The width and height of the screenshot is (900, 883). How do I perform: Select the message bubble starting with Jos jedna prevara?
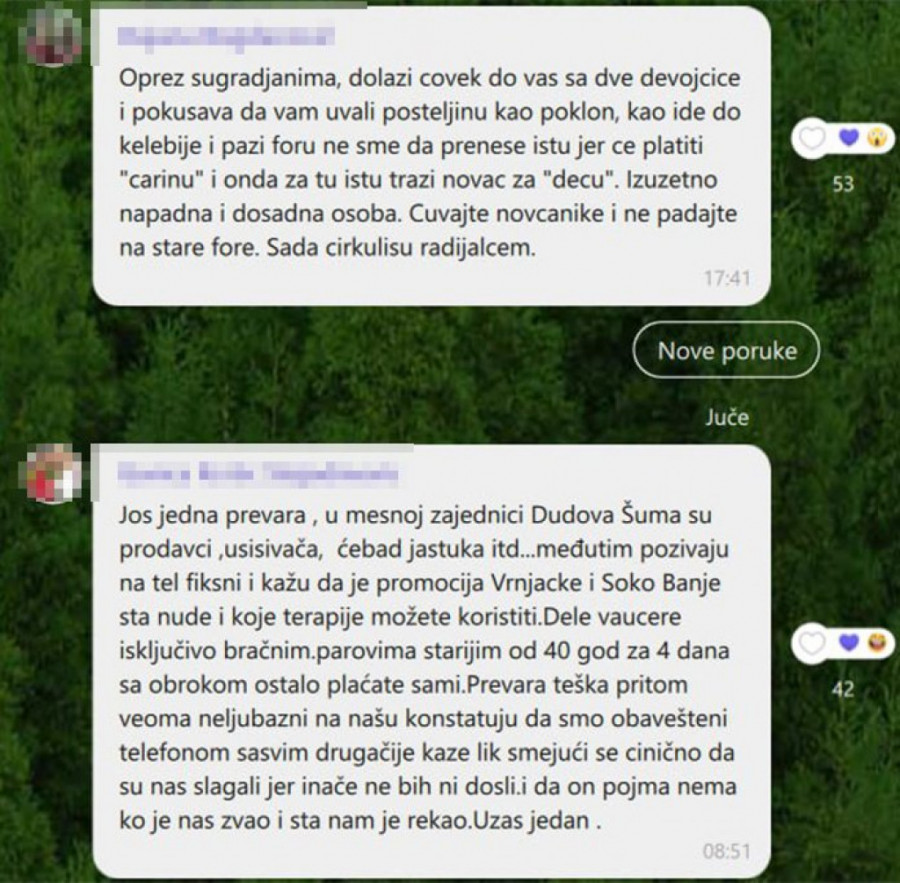click(x=432, y=661)
